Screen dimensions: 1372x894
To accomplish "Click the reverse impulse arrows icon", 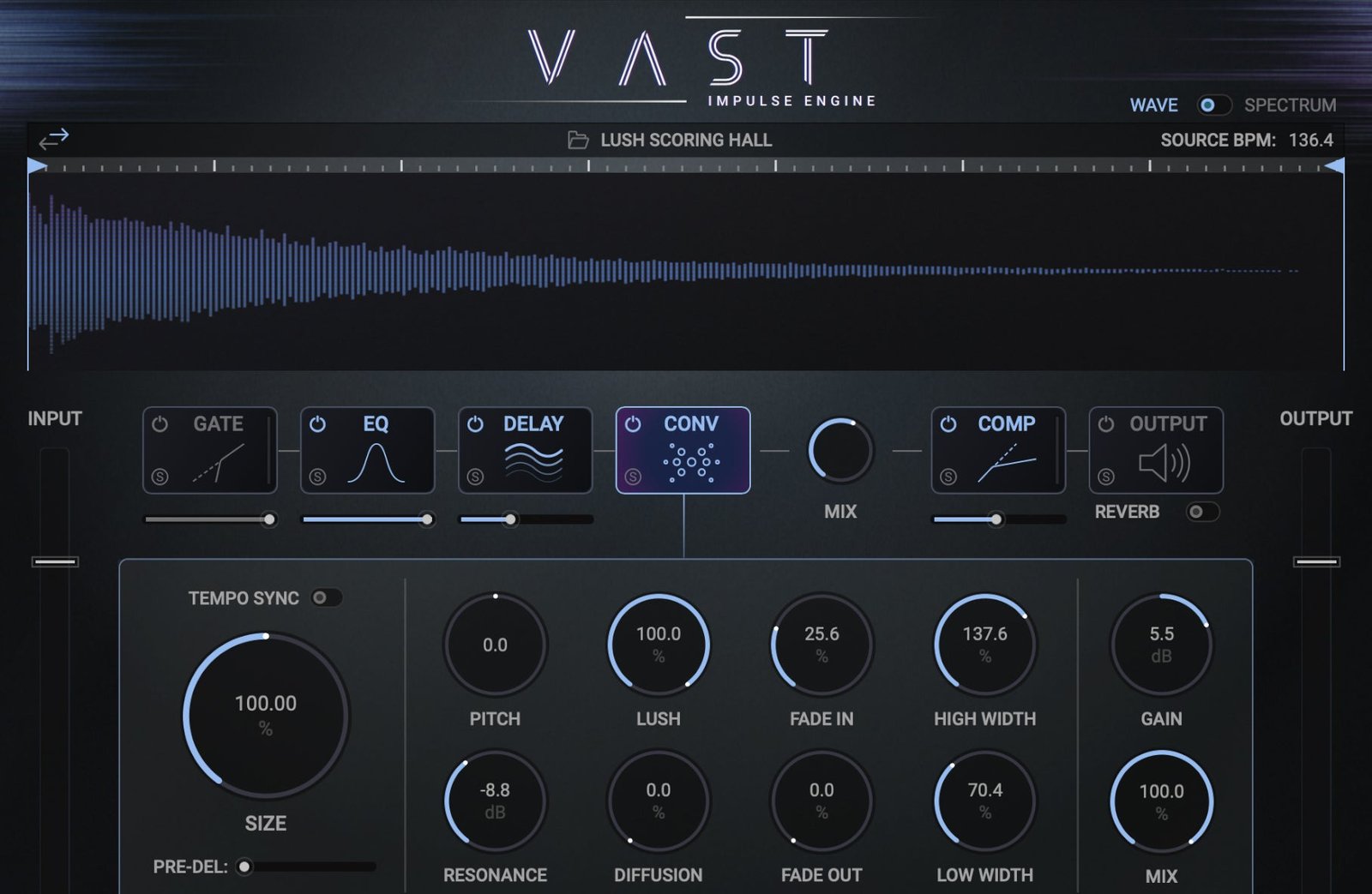I will click(54, 138).
